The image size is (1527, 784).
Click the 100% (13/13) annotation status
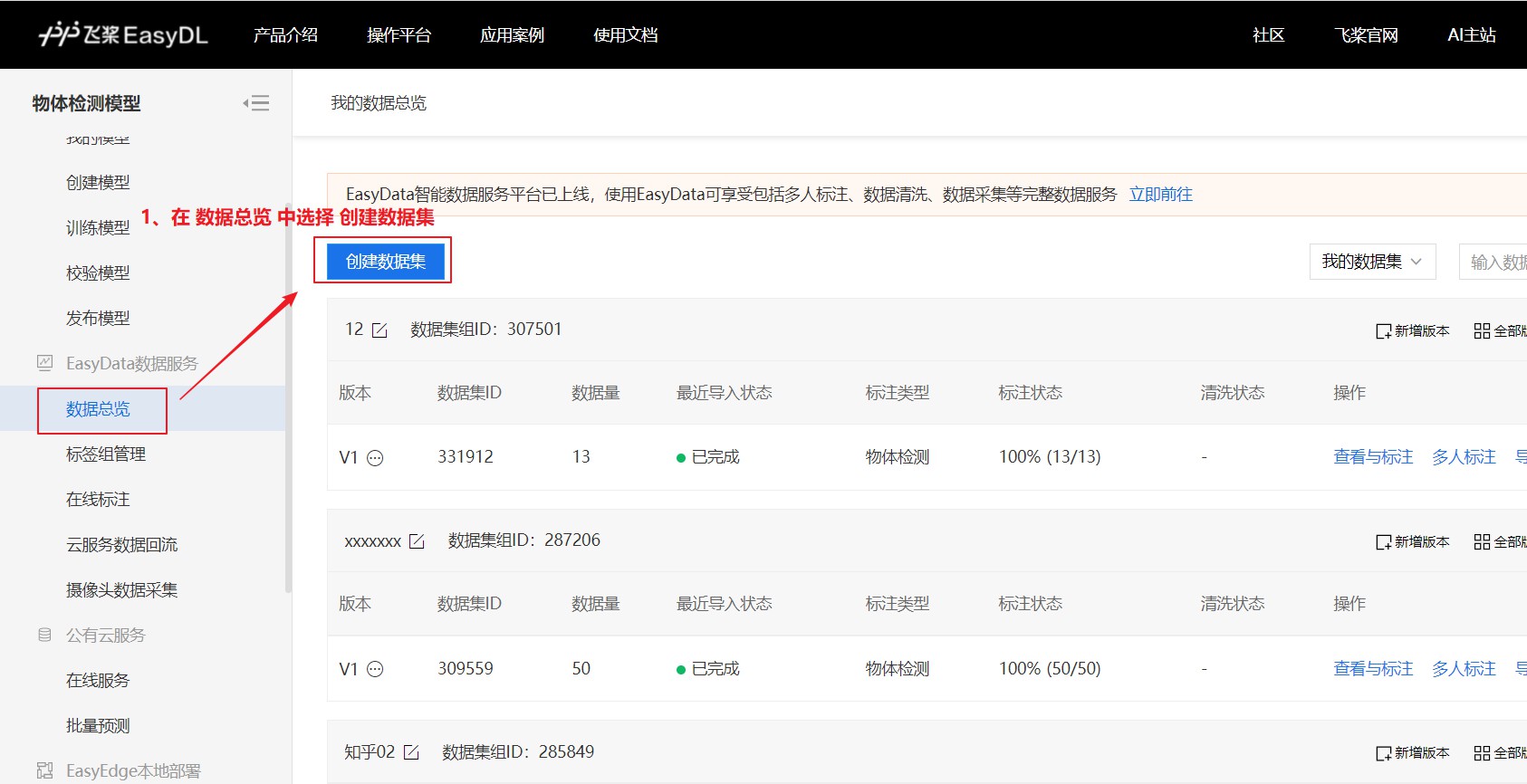tap(1050, 457)
